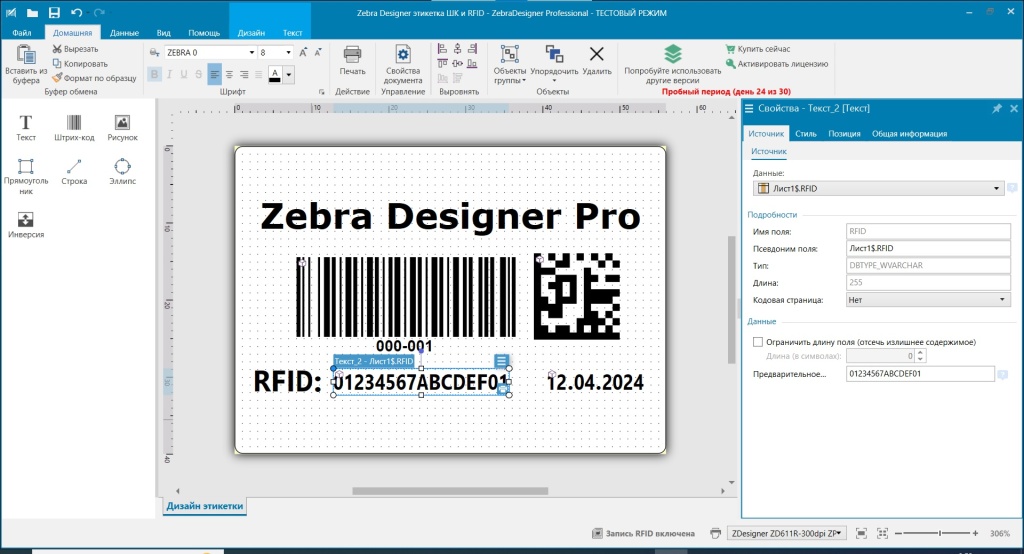Click the Open folder icon in title bar

32,12
